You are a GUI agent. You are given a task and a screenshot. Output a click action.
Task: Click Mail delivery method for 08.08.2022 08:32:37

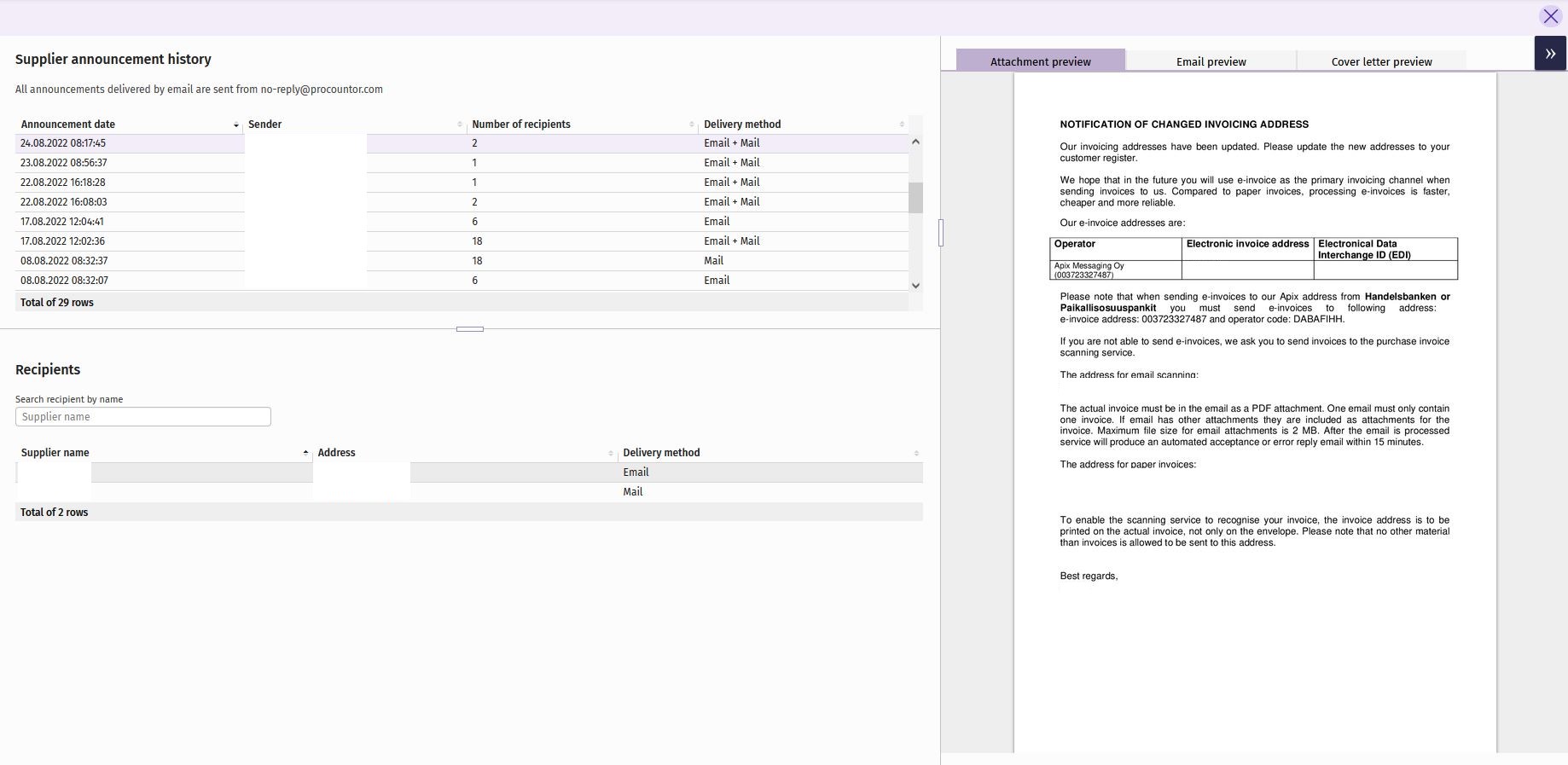pos(713,261)
